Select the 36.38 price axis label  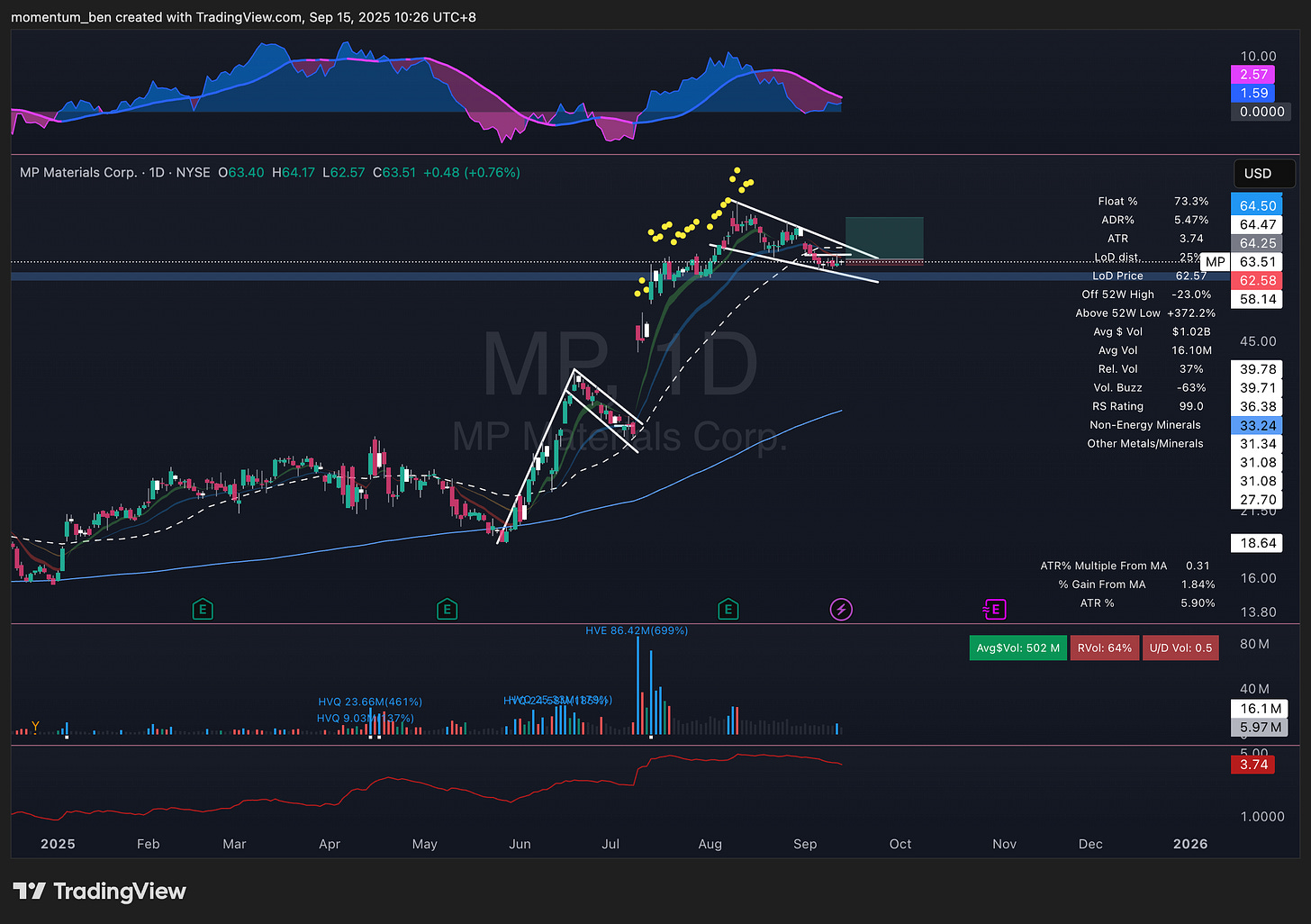(1257, 406)
